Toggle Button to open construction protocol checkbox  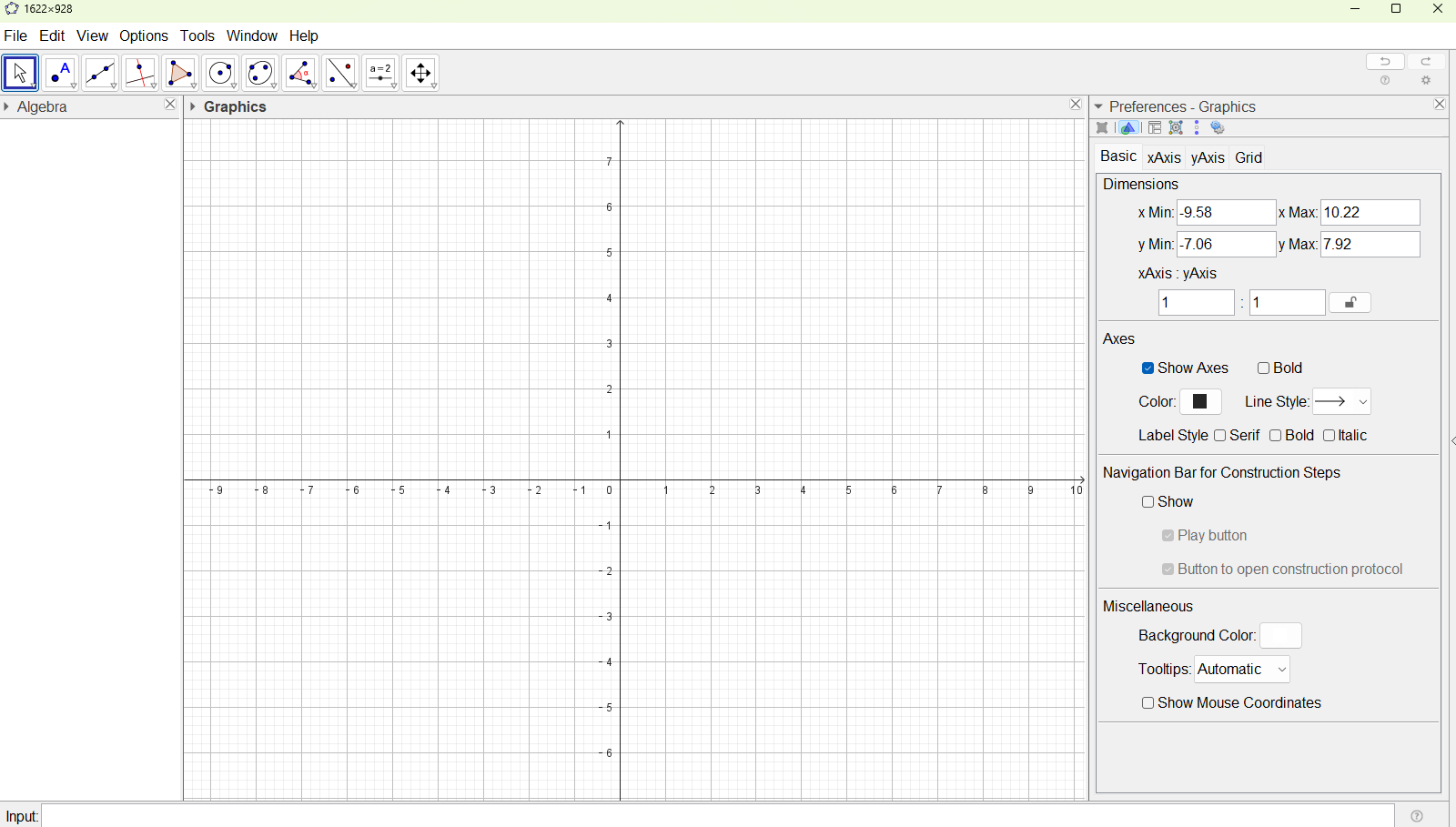(1168, 570)
